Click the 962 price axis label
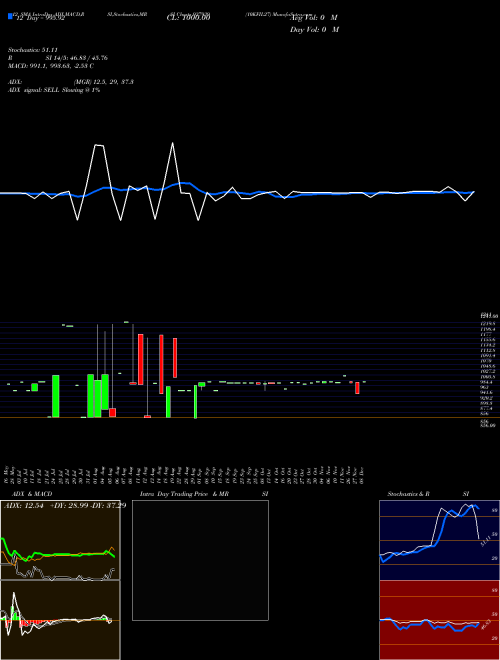Screen dimensions: 500x660 coord(484,387)
